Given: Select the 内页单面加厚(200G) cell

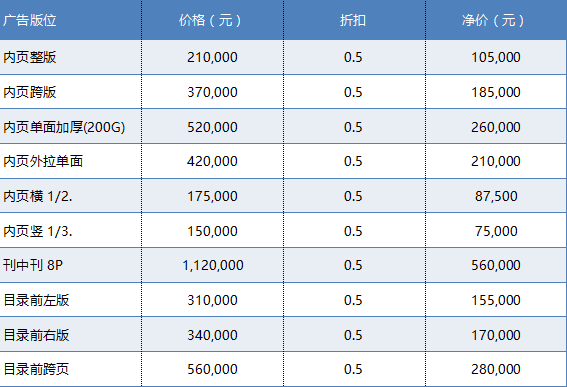Looking at the screenshot, I should tap(71, 127).
